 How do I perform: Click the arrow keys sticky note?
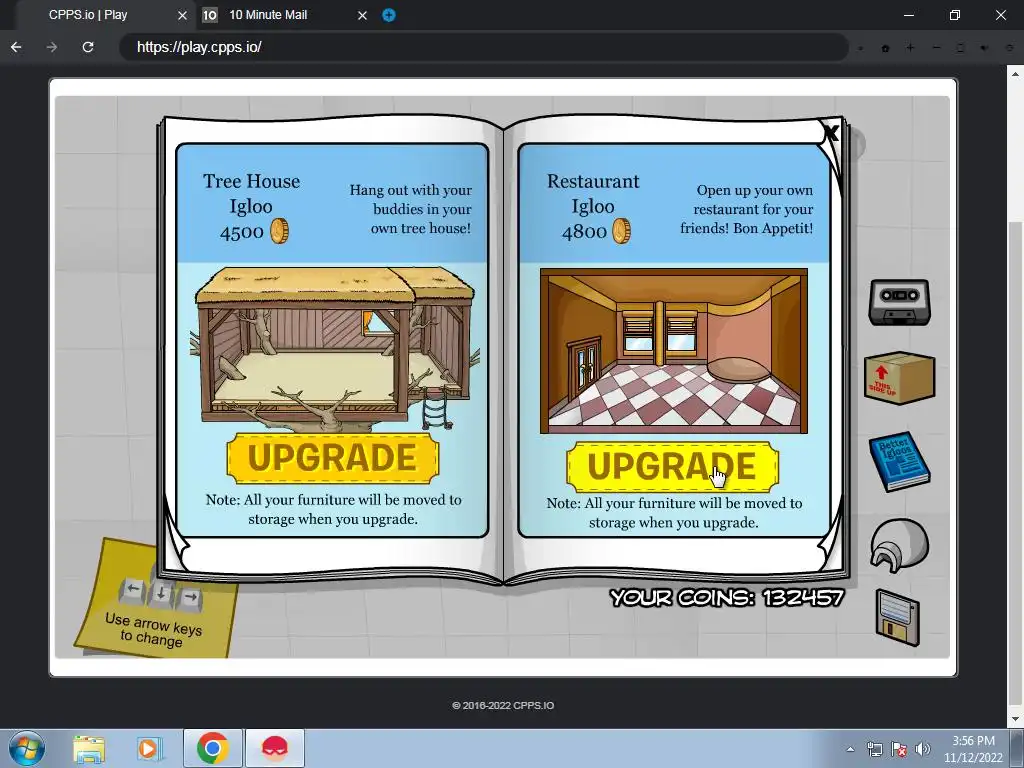pyautogui.click(x=155, y=599)
